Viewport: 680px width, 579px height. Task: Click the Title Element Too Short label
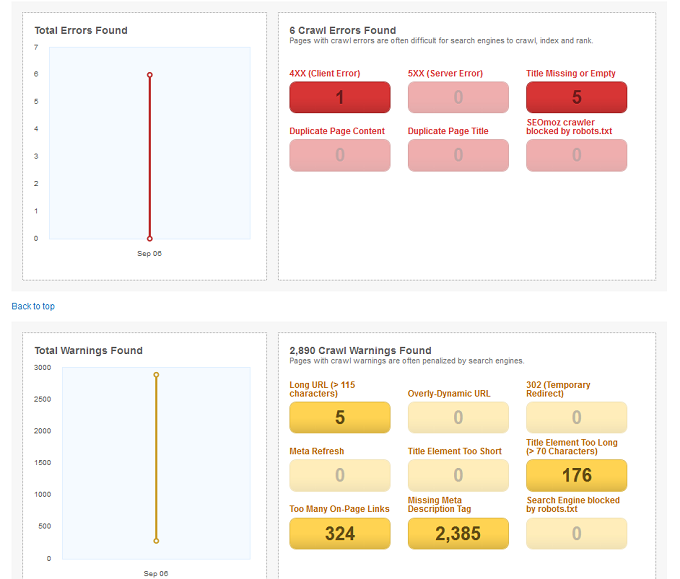click(x=454, y=451)
